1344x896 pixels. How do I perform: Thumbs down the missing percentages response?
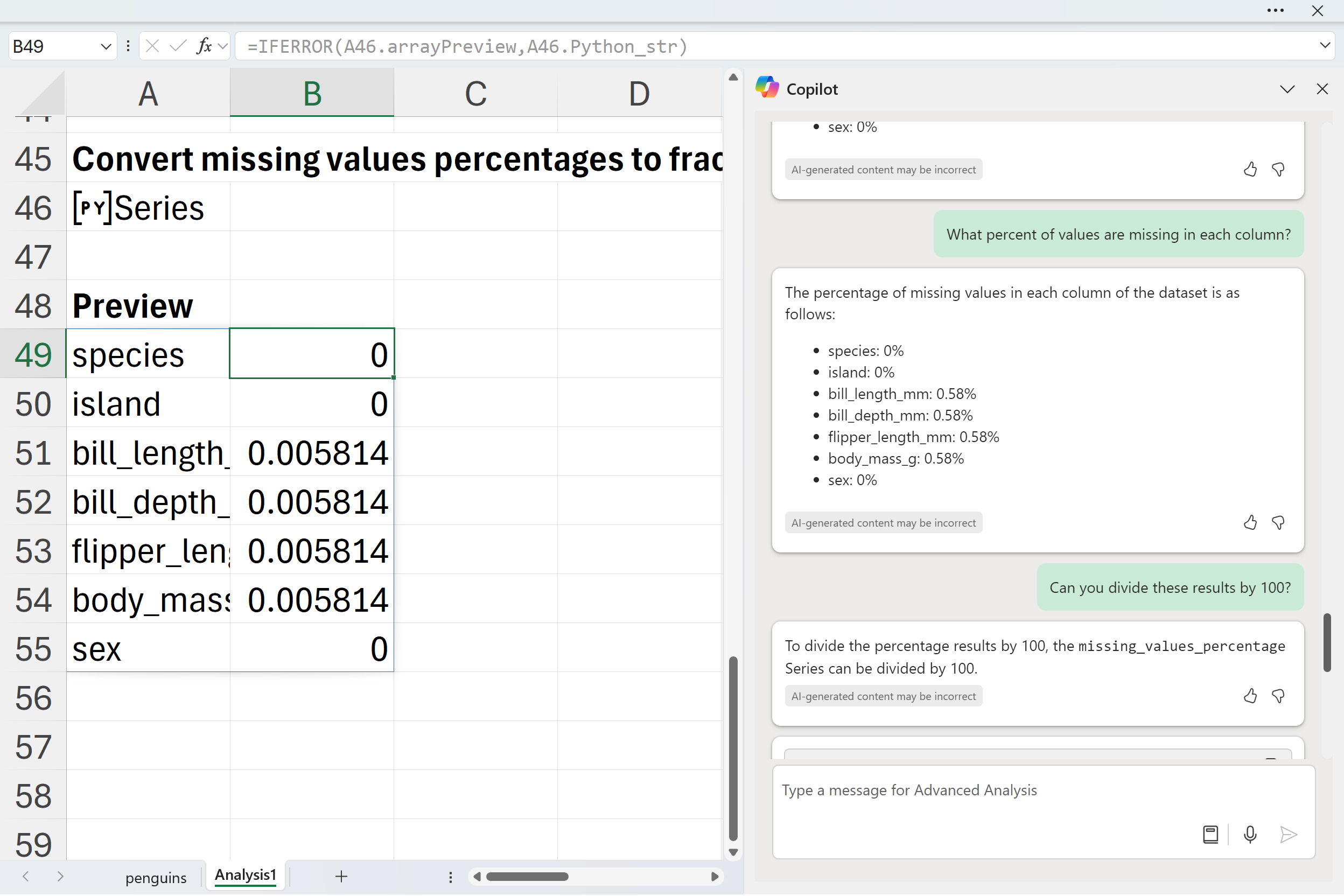coord(1278,522)
